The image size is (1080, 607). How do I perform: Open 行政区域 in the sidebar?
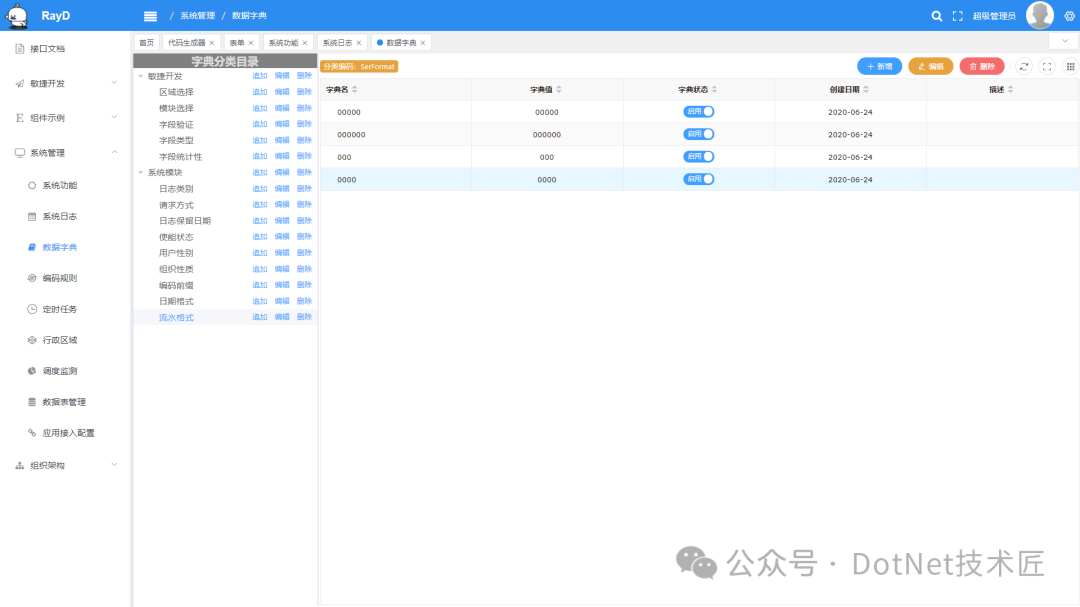(x=60, y=340)
